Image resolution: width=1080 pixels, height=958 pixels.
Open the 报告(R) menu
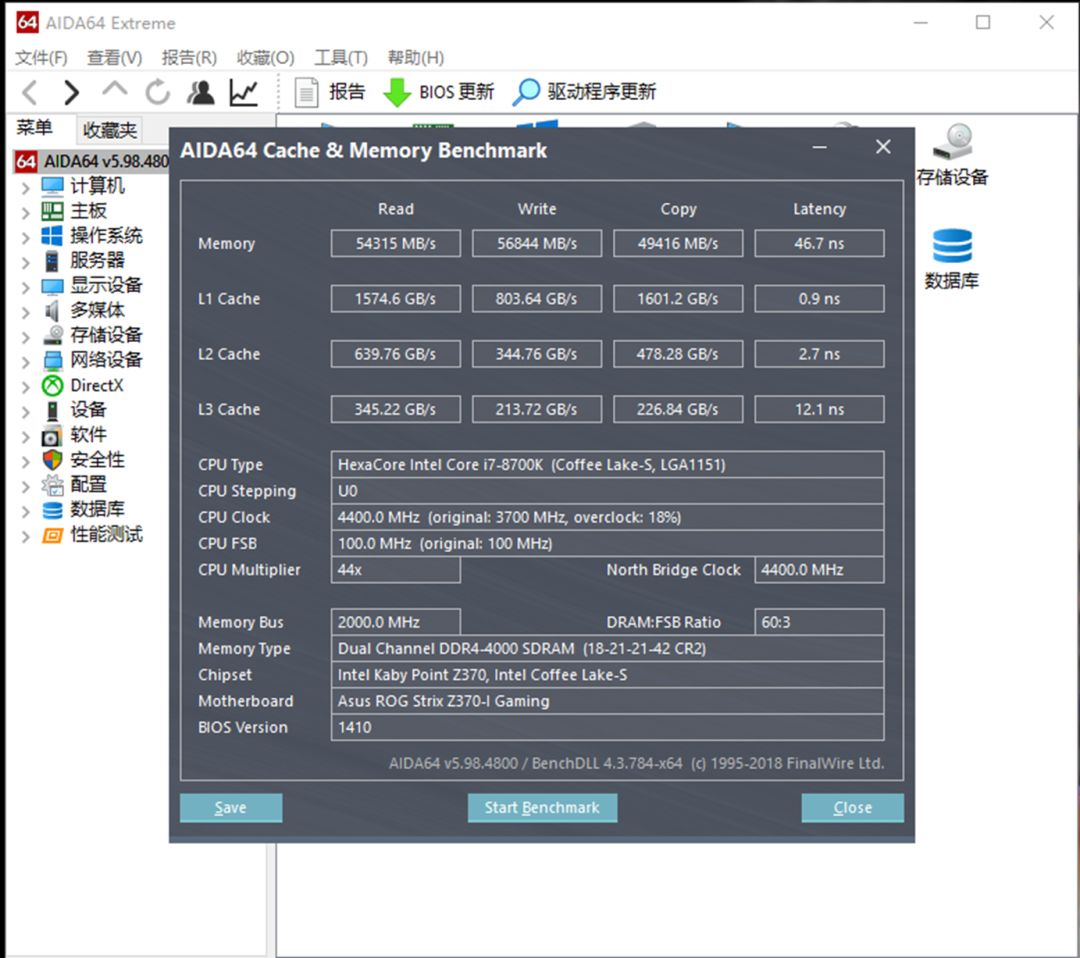(x=189, y=58)
